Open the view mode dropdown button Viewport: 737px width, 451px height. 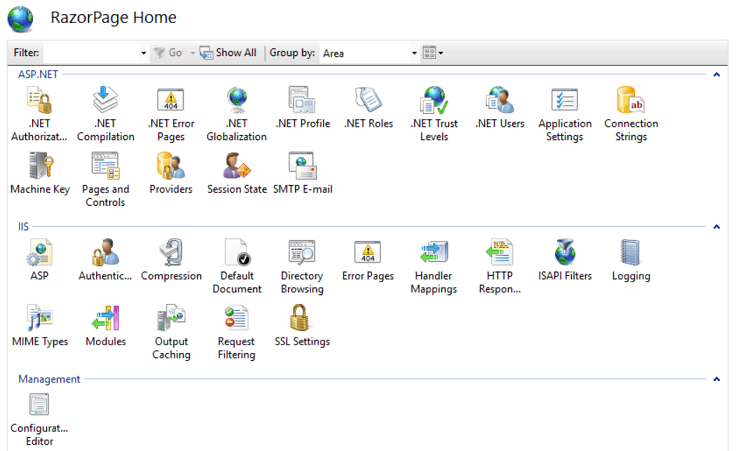433,53
